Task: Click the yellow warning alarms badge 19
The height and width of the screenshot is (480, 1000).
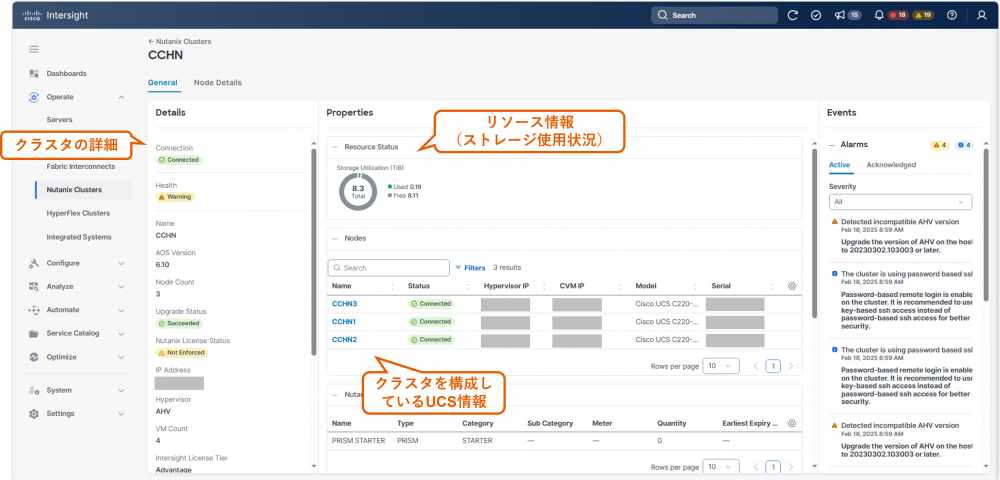Action: coord(923,15)
